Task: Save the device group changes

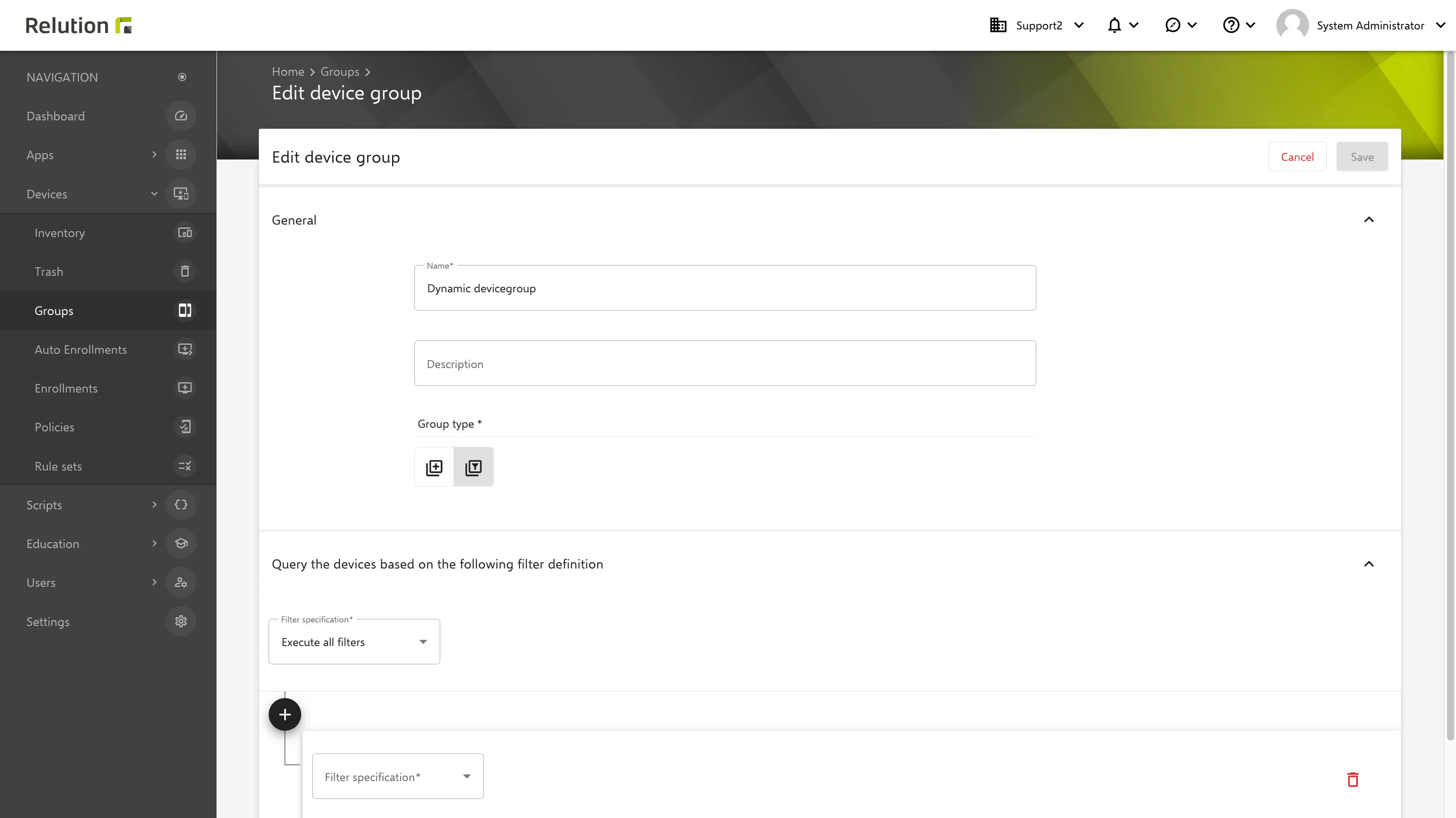Action: click(x=1362, y=156)
